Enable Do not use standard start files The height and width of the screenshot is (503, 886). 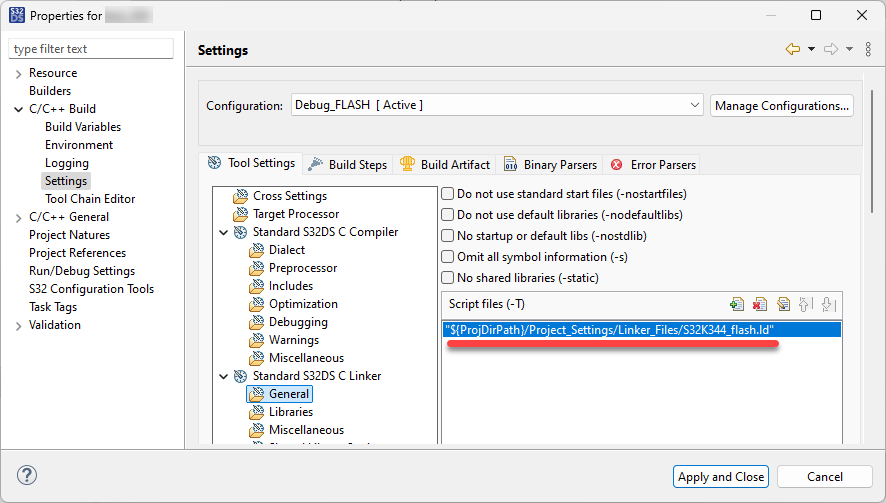point(448,194)
